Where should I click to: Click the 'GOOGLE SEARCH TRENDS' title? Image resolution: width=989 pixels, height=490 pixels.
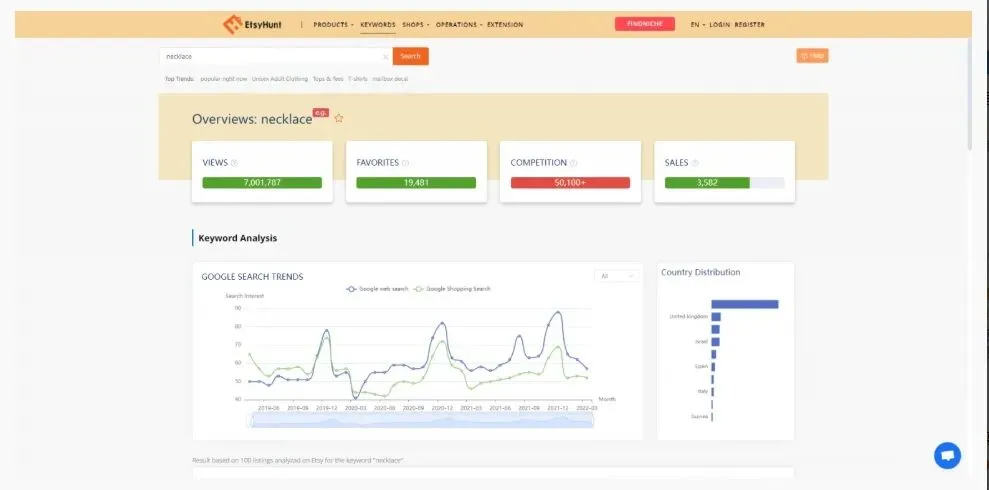tap(252, 277)
